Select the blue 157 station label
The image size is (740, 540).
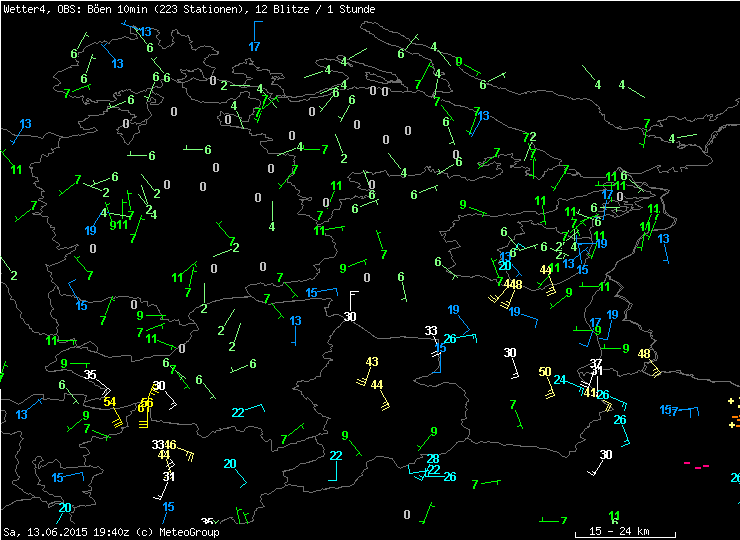tap(669, 410)
